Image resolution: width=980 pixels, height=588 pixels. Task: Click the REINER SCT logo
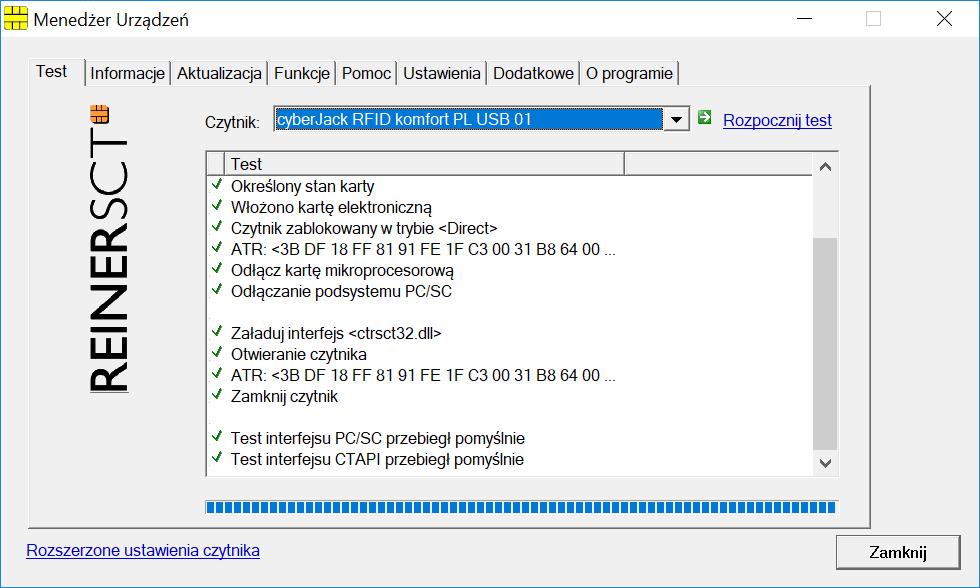pos(108,249)
